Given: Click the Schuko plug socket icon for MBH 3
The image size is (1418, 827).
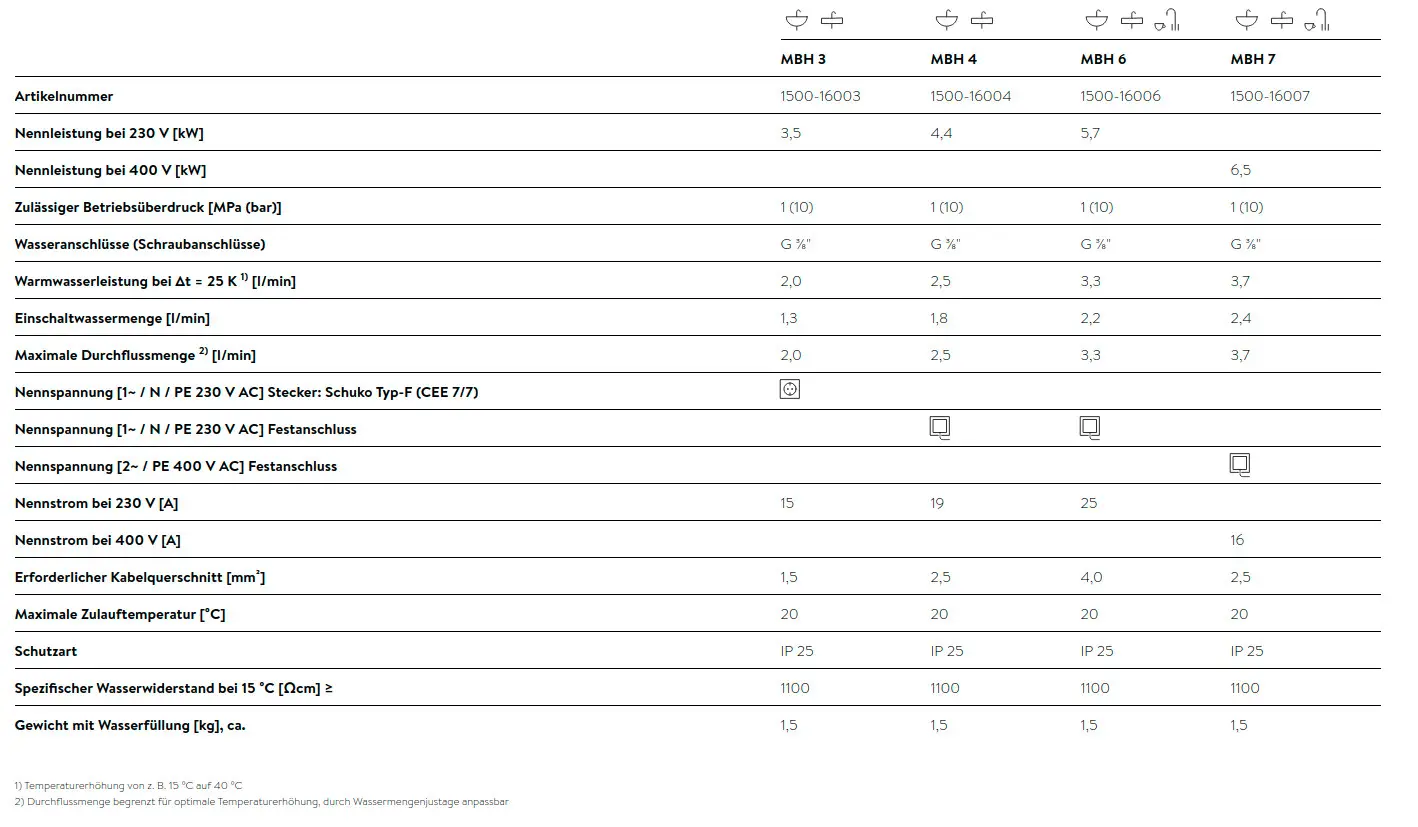Looking at the screenshot, I should [789, 390].
